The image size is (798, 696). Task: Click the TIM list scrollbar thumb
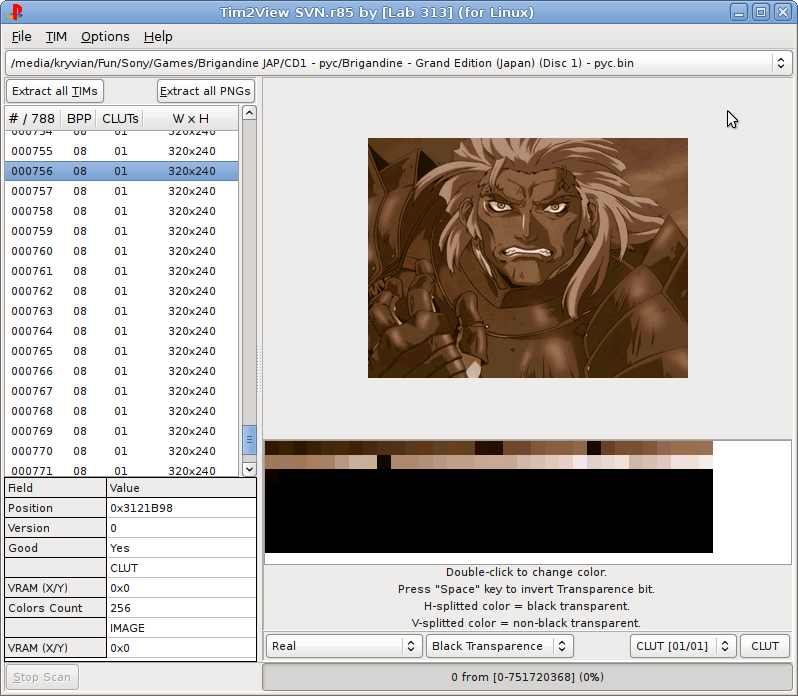249,440
